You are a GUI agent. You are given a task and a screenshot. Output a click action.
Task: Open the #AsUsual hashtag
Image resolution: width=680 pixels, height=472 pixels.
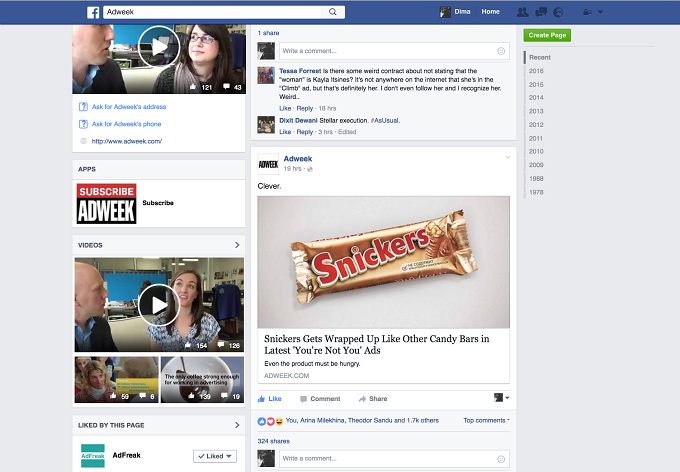click(x=385, y=121)
